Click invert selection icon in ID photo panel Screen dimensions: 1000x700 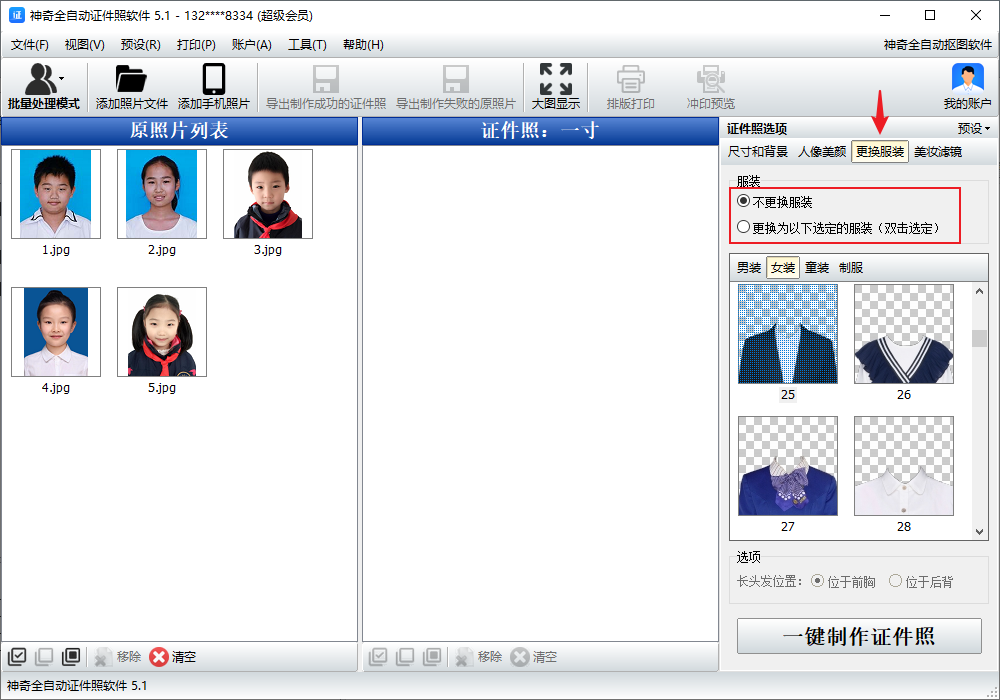pos(432,657)
